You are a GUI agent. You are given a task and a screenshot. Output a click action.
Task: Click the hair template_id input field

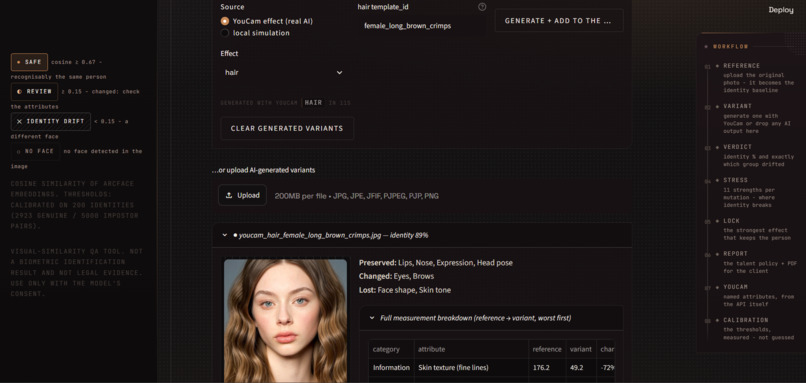click(421, 26)
